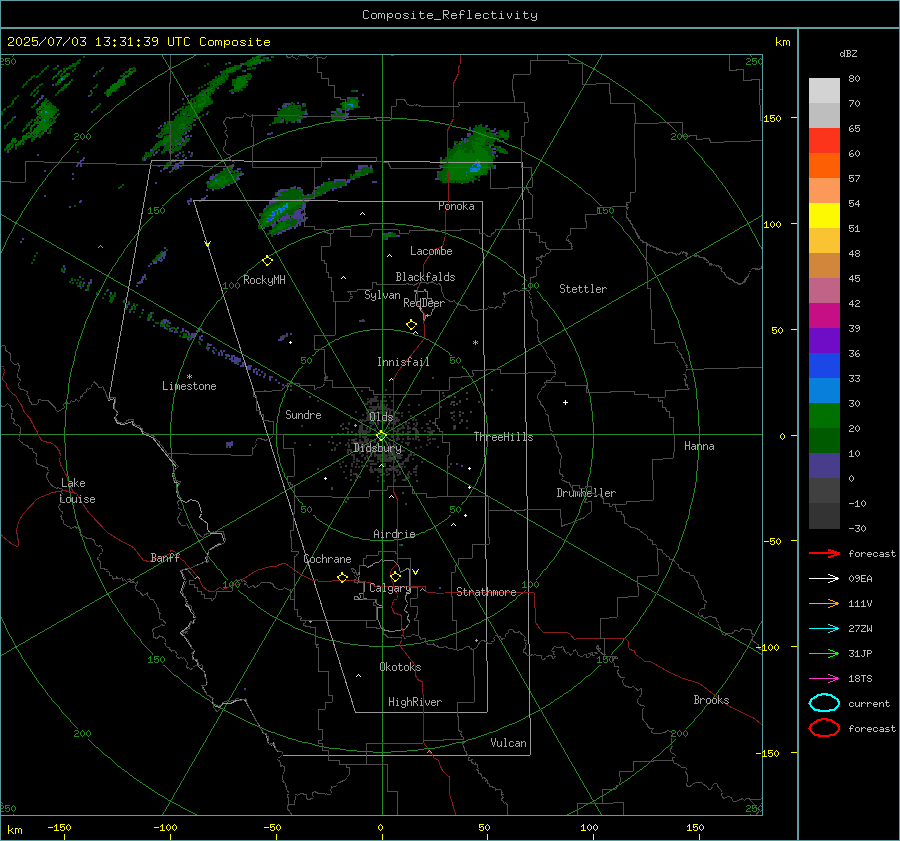The width and height of the screenshot is (900, 841).
Task: Click the Okotoks city label
Action: click(x=400, y=667)
